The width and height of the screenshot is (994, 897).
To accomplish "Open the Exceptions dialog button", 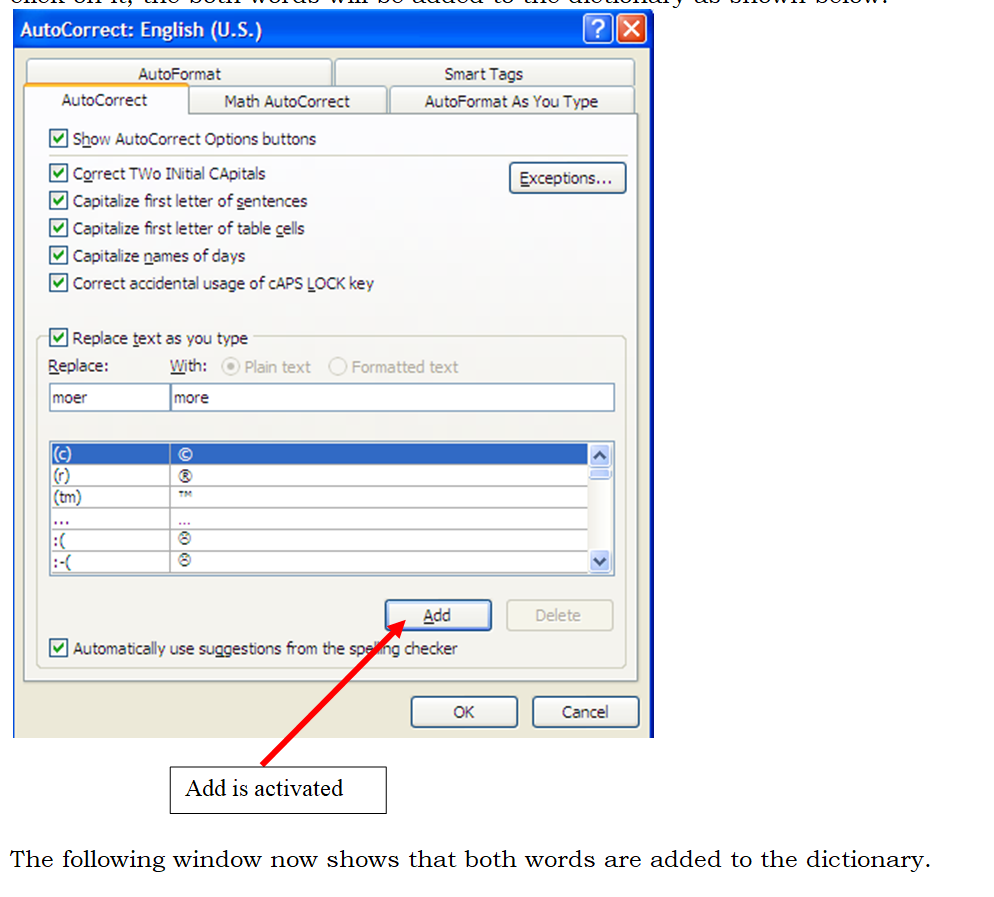I will click(x=567, y=178).
